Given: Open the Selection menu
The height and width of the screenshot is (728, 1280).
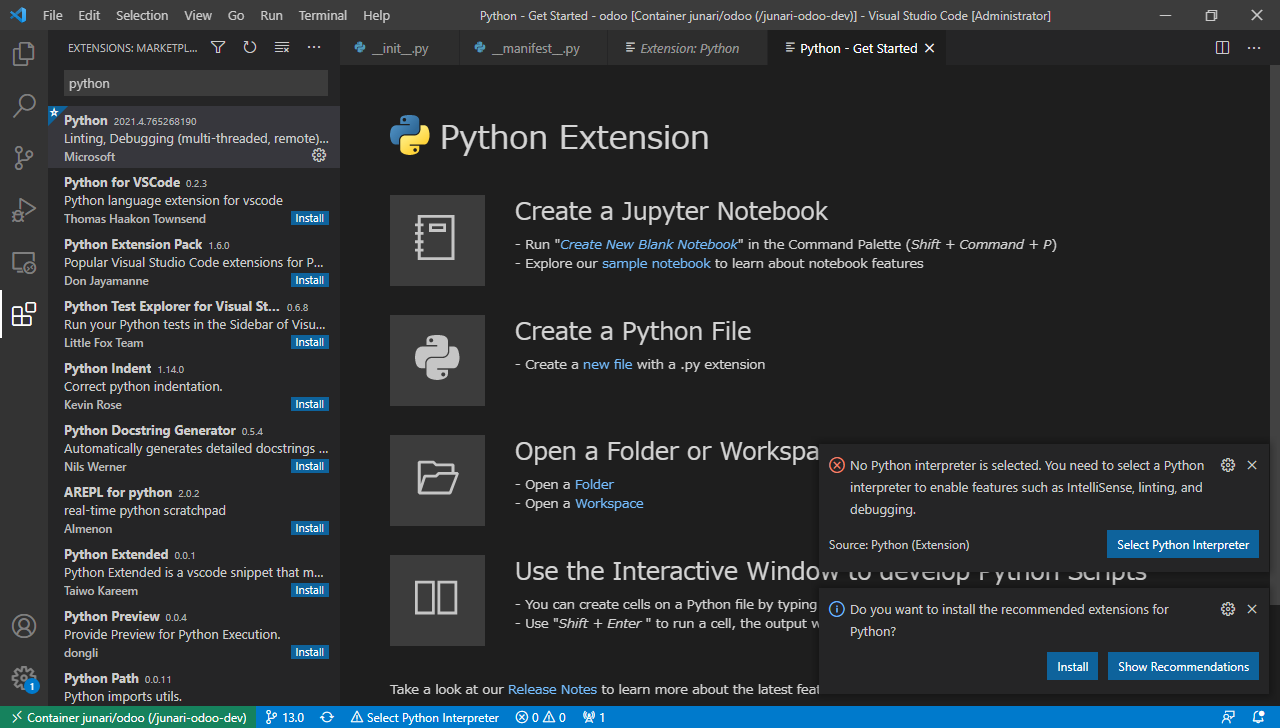Looking at the screenshot, I should click(x=142, y=15).
